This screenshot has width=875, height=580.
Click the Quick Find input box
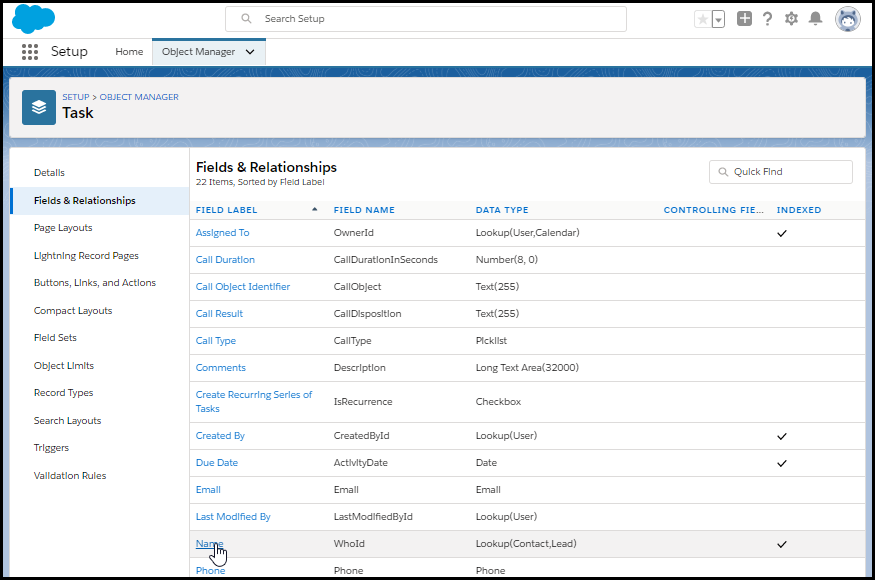(x=781, y=172)
